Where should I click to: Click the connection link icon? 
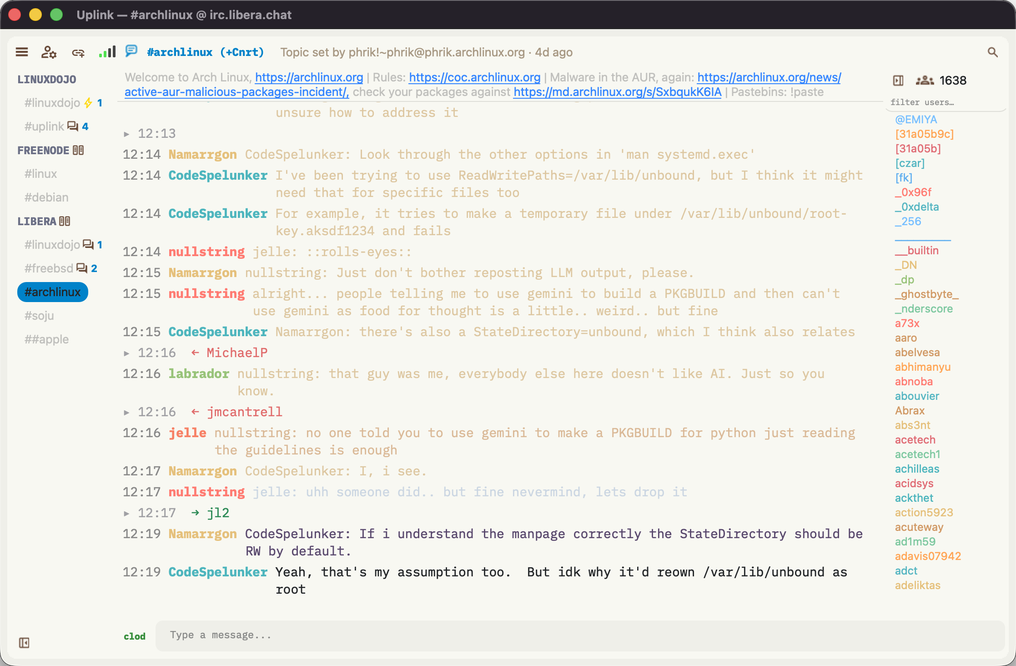pos(78,52)
